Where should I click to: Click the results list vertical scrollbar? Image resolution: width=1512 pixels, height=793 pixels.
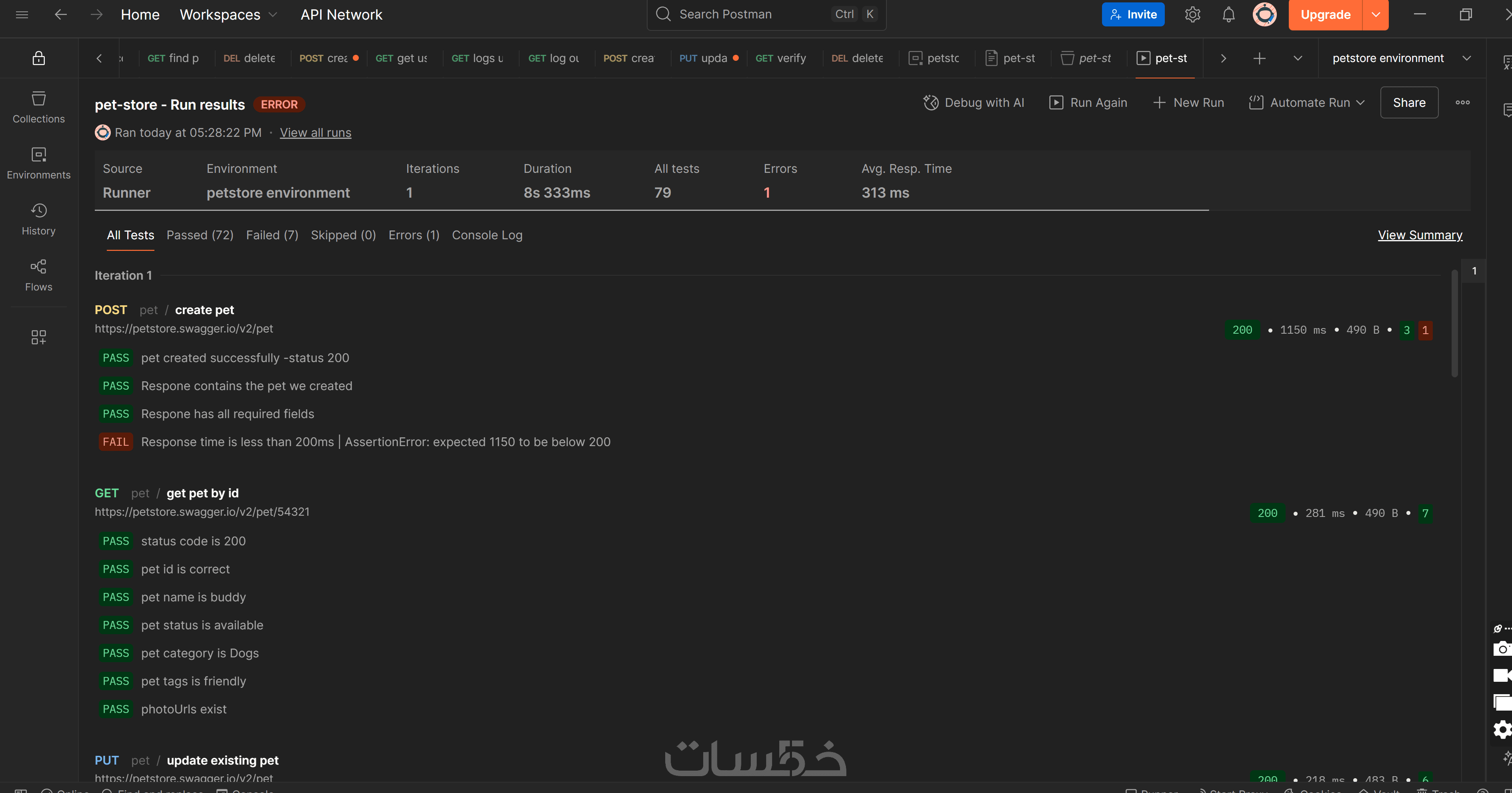coord(1454,323)
